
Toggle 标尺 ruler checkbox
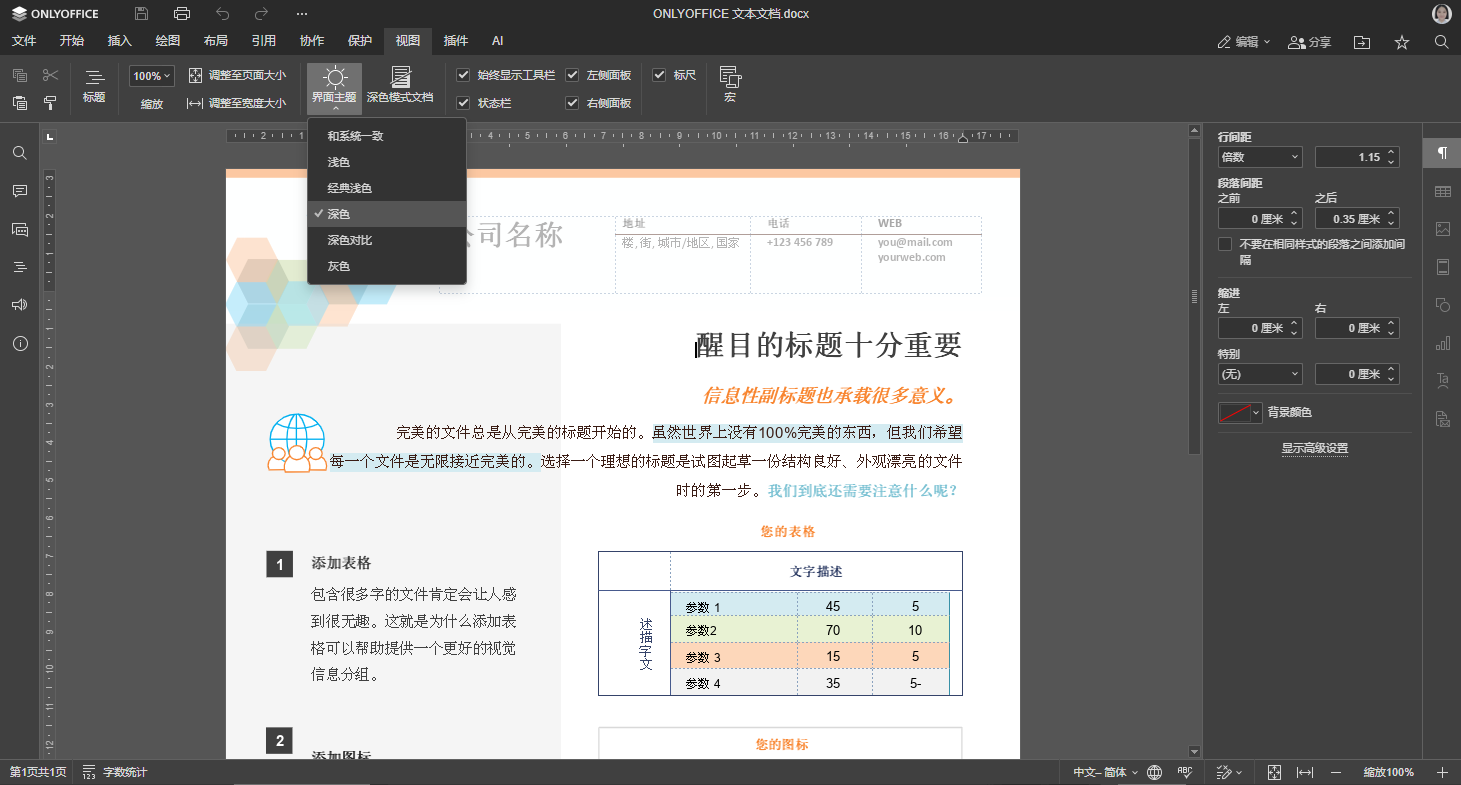659,75
